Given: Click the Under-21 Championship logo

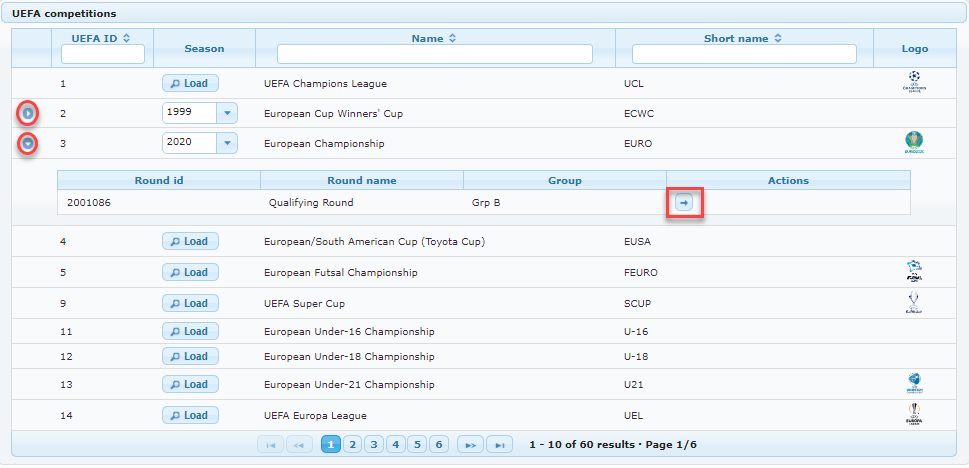Looking at the screenshot, I should [x=914, y=383].
